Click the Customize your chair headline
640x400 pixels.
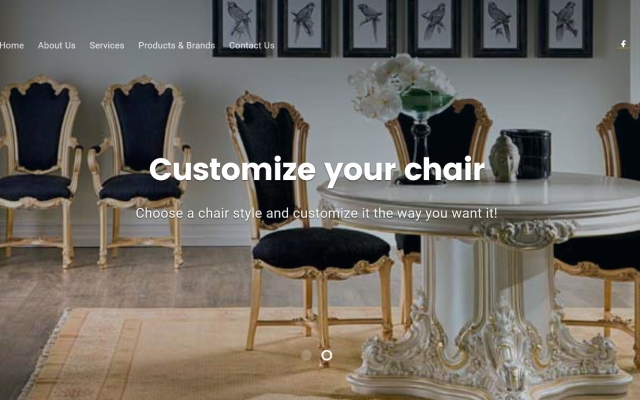click(317, 169)
